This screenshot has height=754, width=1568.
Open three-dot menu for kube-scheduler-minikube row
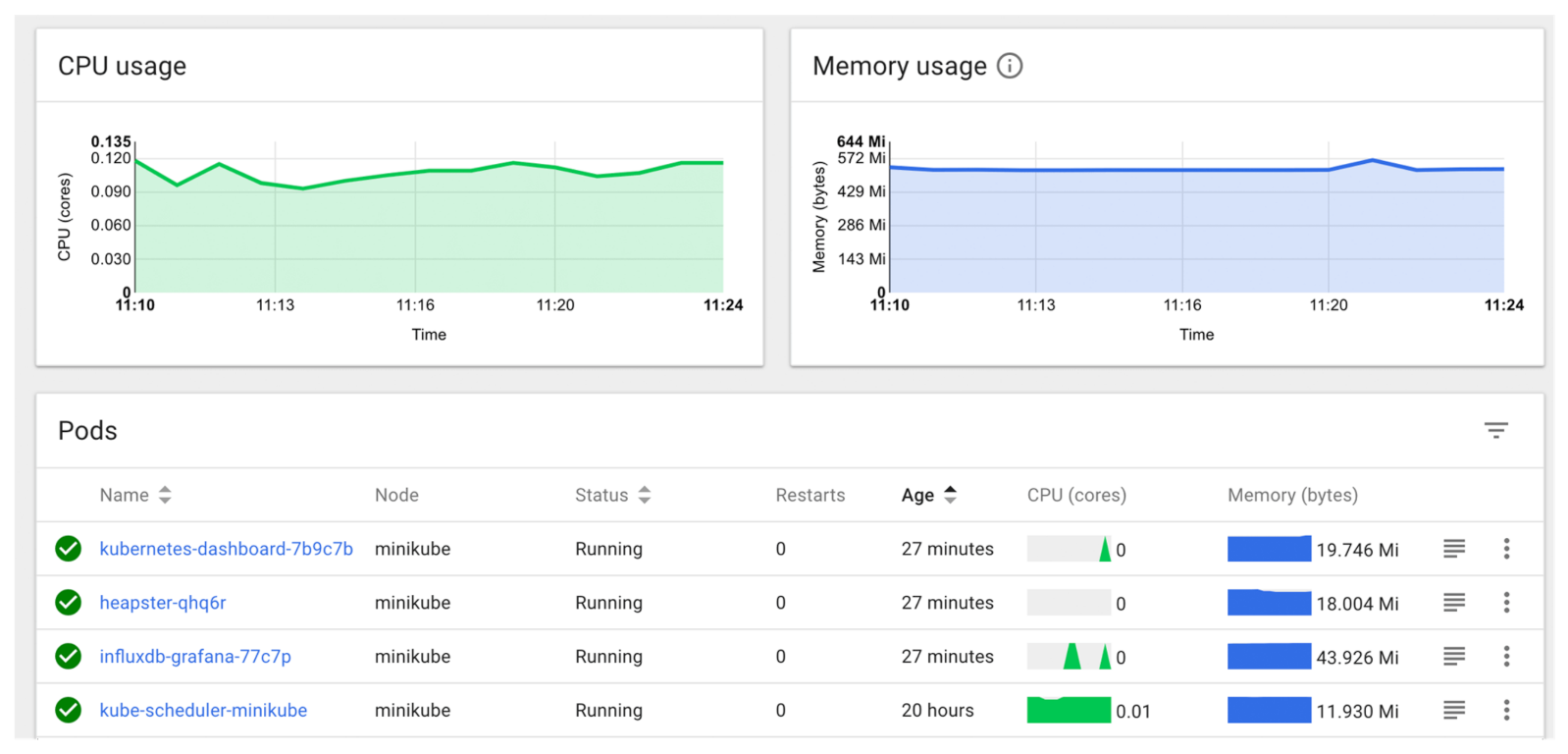click(x=1506, y=710)
